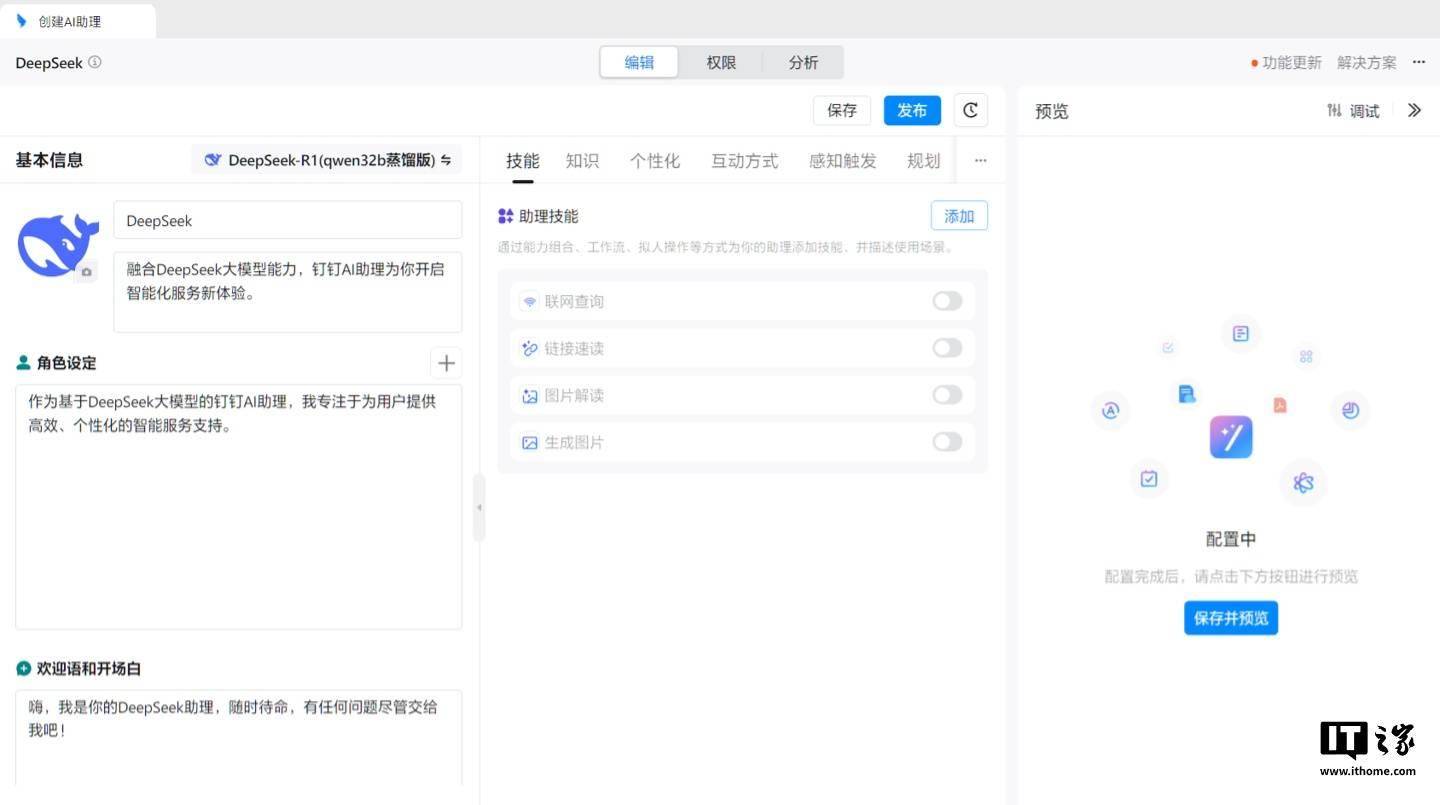Image resolution: width=1440 pixels, height=805 pixels.
Task: Click the 联网查询 wifi icon
Action: coord(530,301)
